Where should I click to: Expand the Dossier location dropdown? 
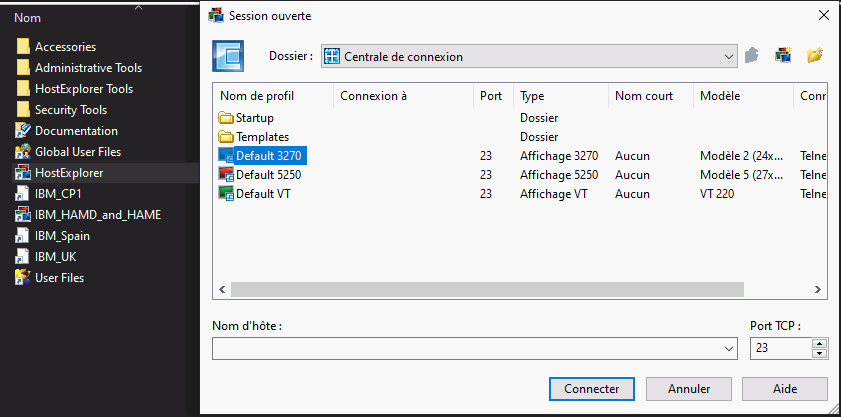729,57
